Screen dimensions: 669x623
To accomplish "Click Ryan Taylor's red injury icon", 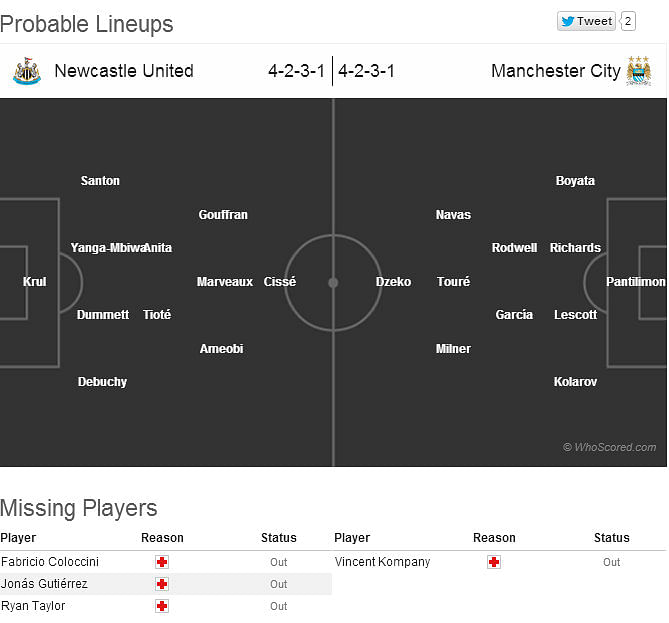I will [x=162, y=606].
